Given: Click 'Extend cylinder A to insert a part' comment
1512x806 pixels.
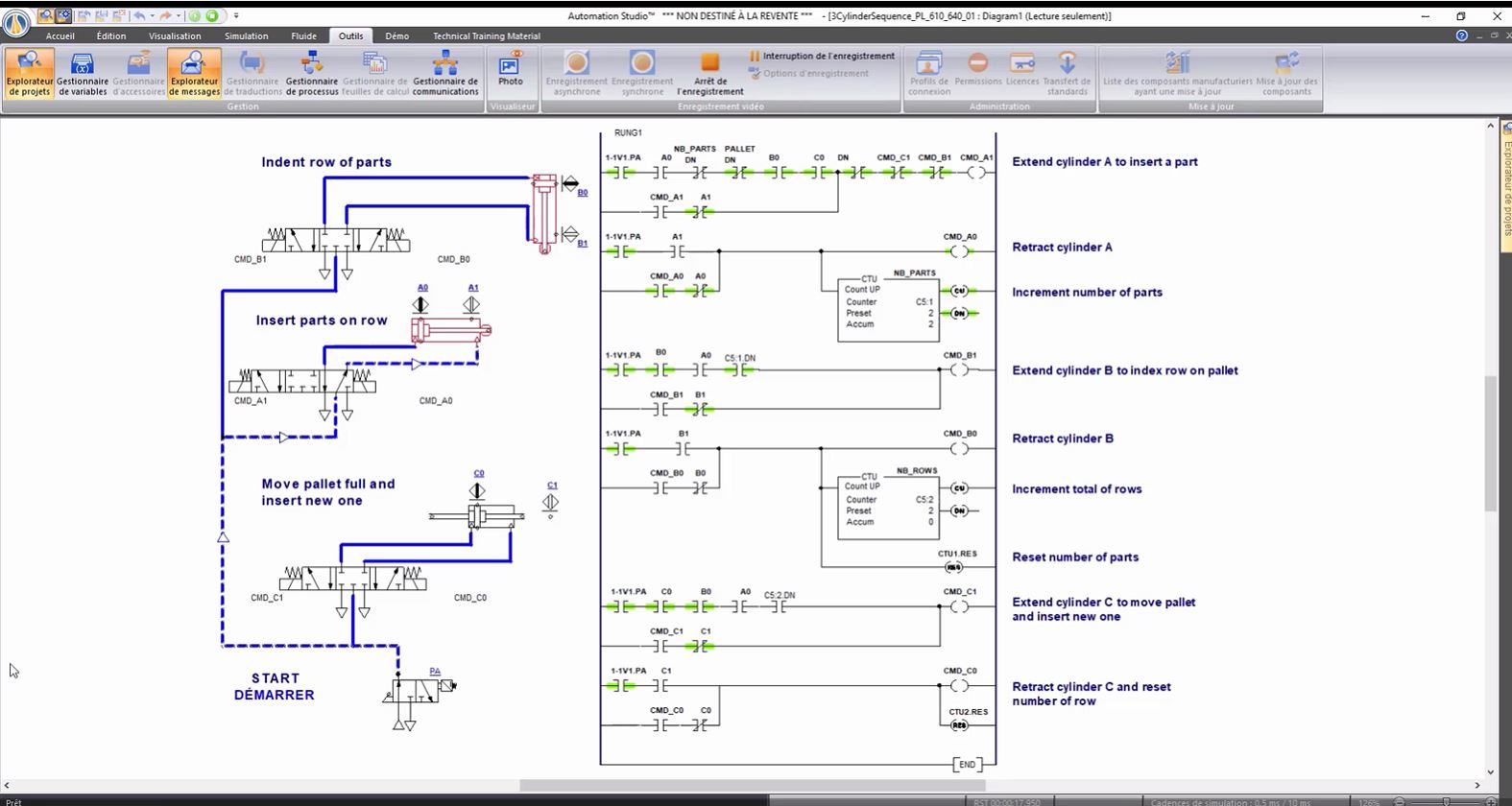Looking at the screenshot, I should 1104,162.
